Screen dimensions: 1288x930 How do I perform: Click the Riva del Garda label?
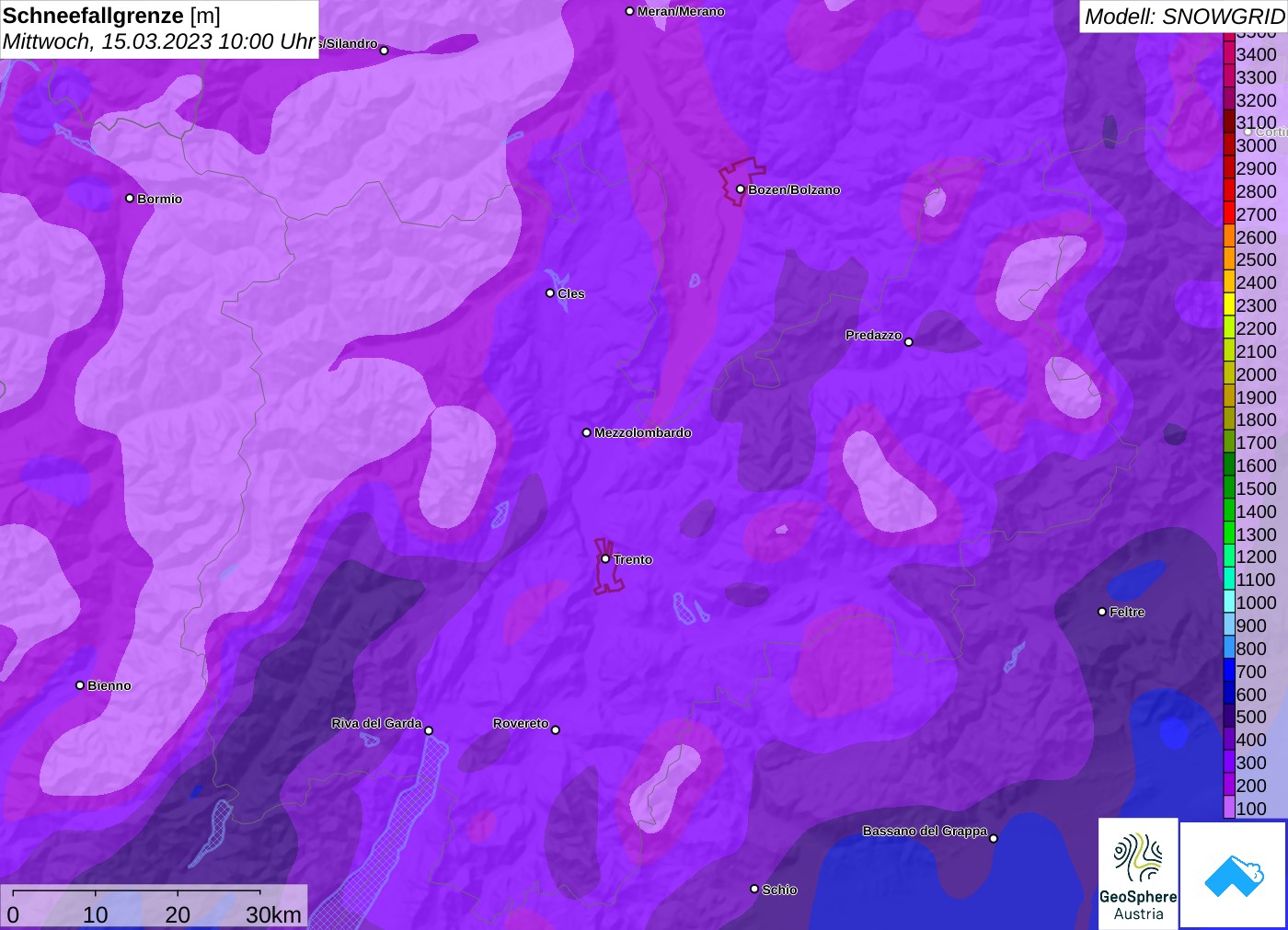click(x=376, y=723)
